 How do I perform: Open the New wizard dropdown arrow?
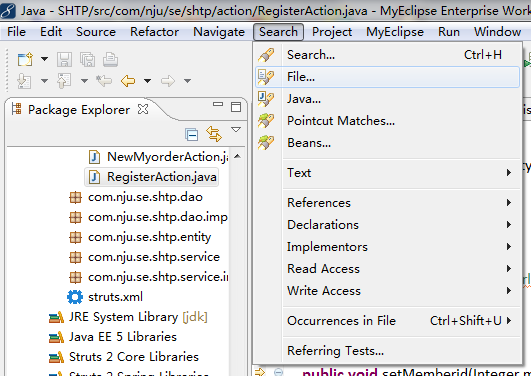(x=44, y=59)
